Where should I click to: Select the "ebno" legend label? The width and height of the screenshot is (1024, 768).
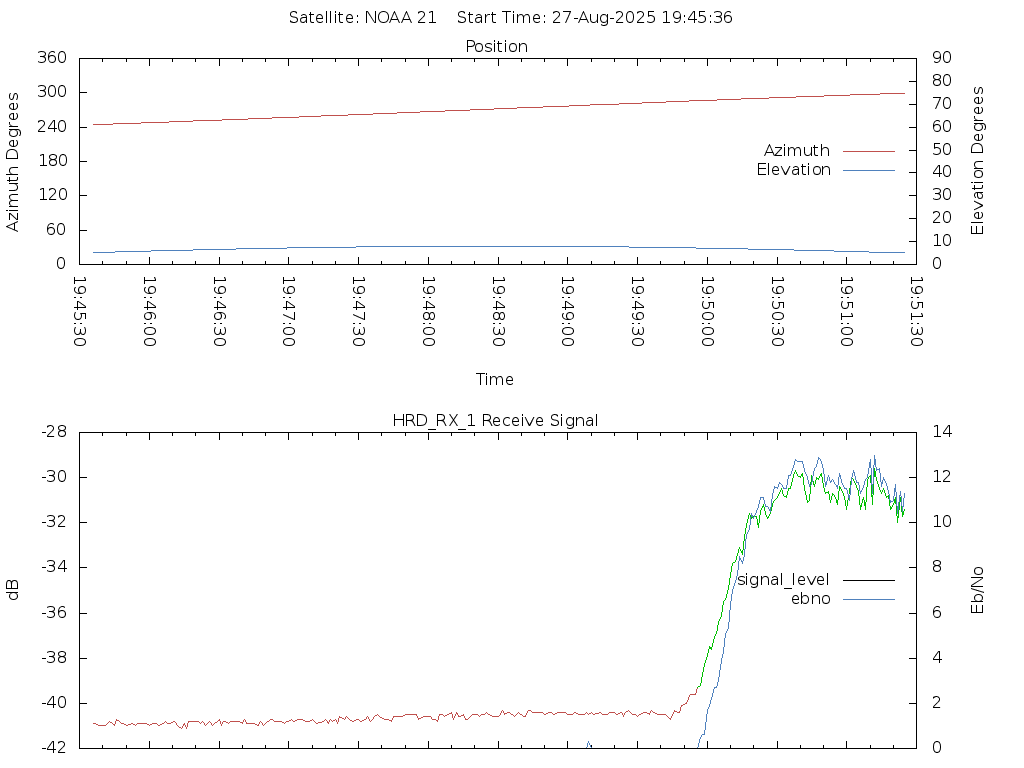click(x=810, y=599)
